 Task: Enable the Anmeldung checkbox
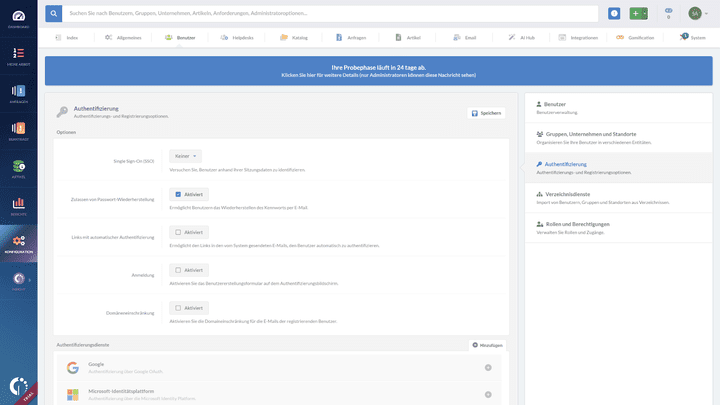[x=178, y=270]
